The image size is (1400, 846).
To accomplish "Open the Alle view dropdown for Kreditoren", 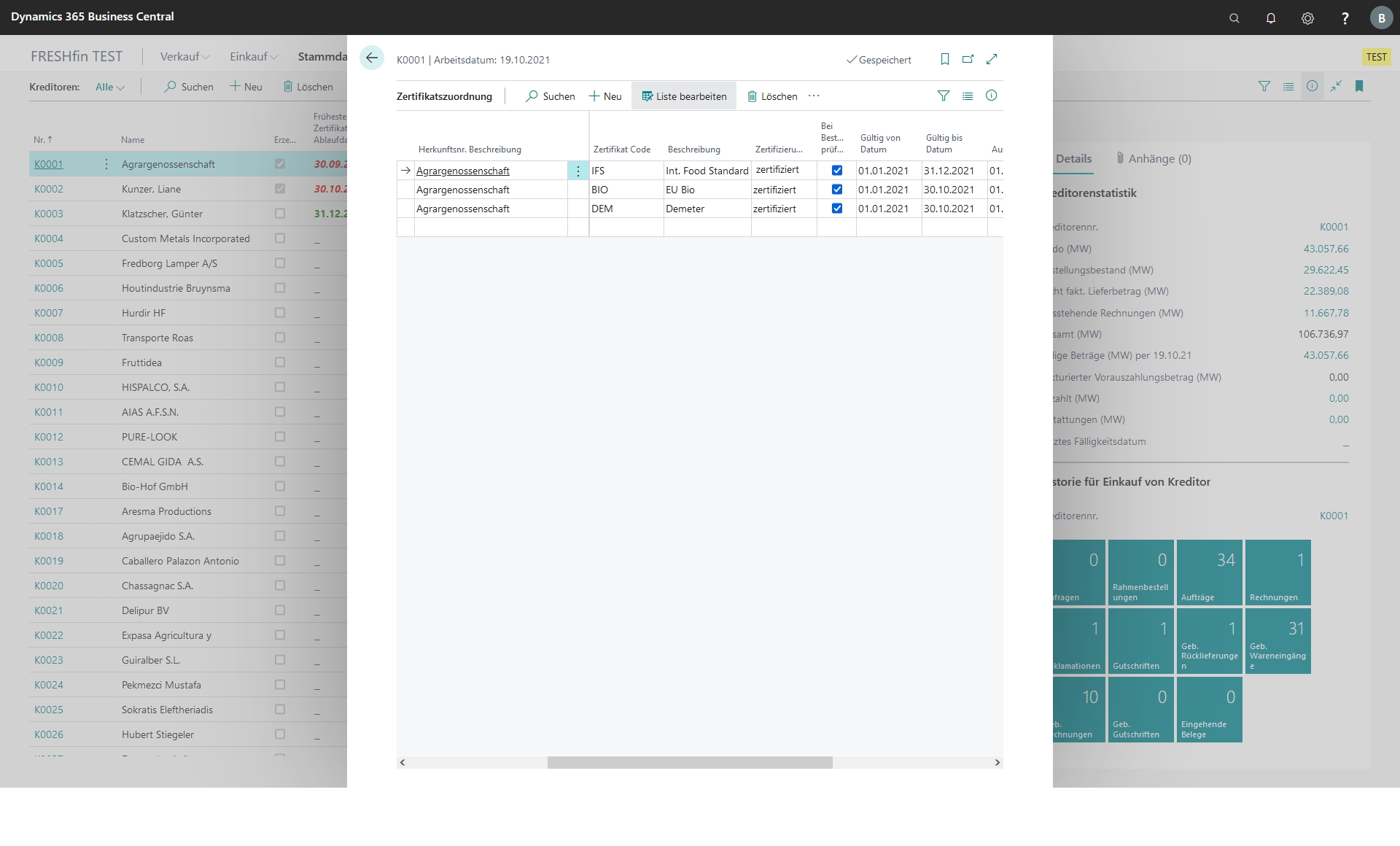I will coord(110,87).
